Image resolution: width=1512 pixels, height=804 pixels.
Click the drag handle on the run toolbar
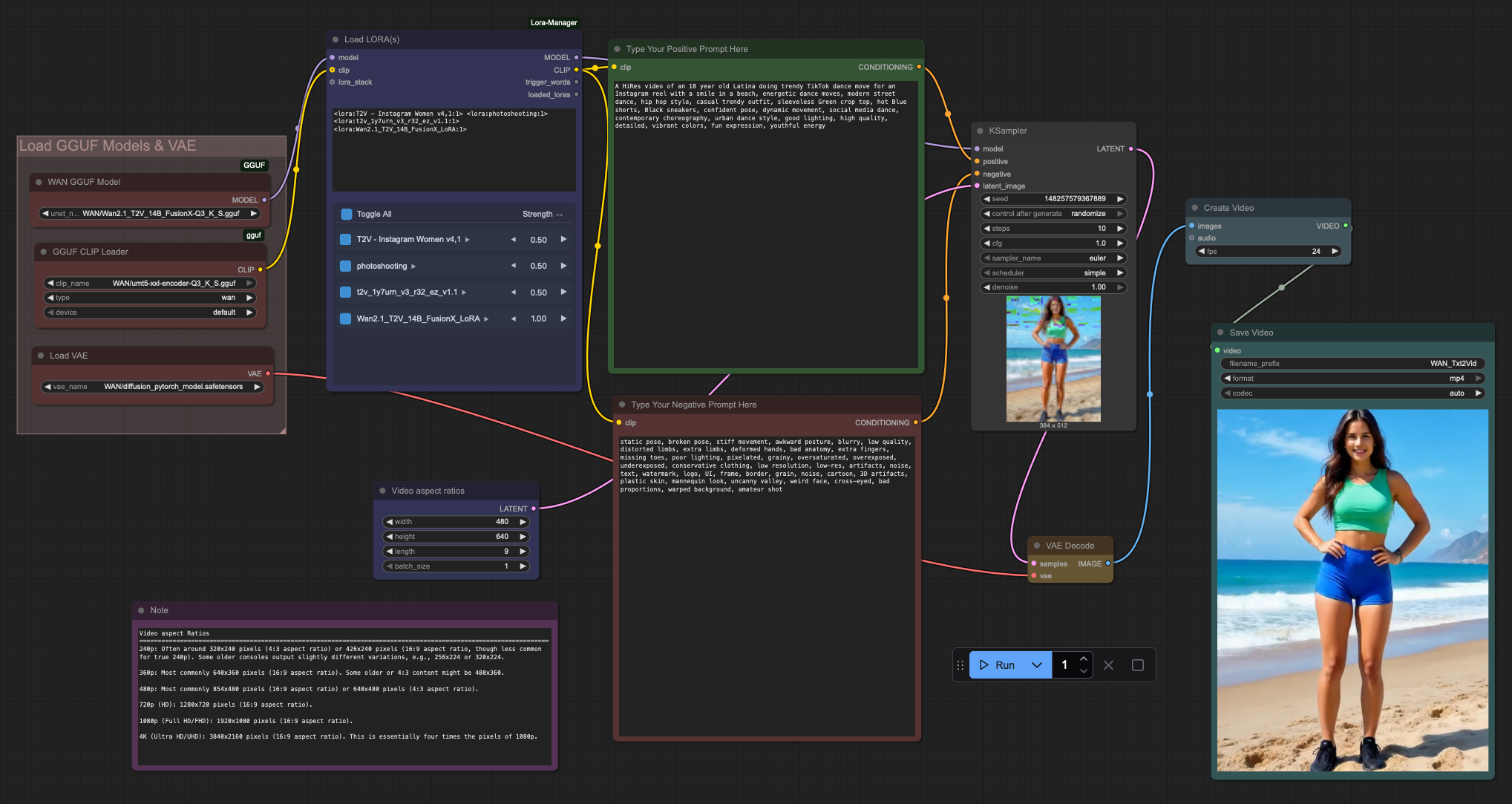pyautogui.click(x=960, y=665)
